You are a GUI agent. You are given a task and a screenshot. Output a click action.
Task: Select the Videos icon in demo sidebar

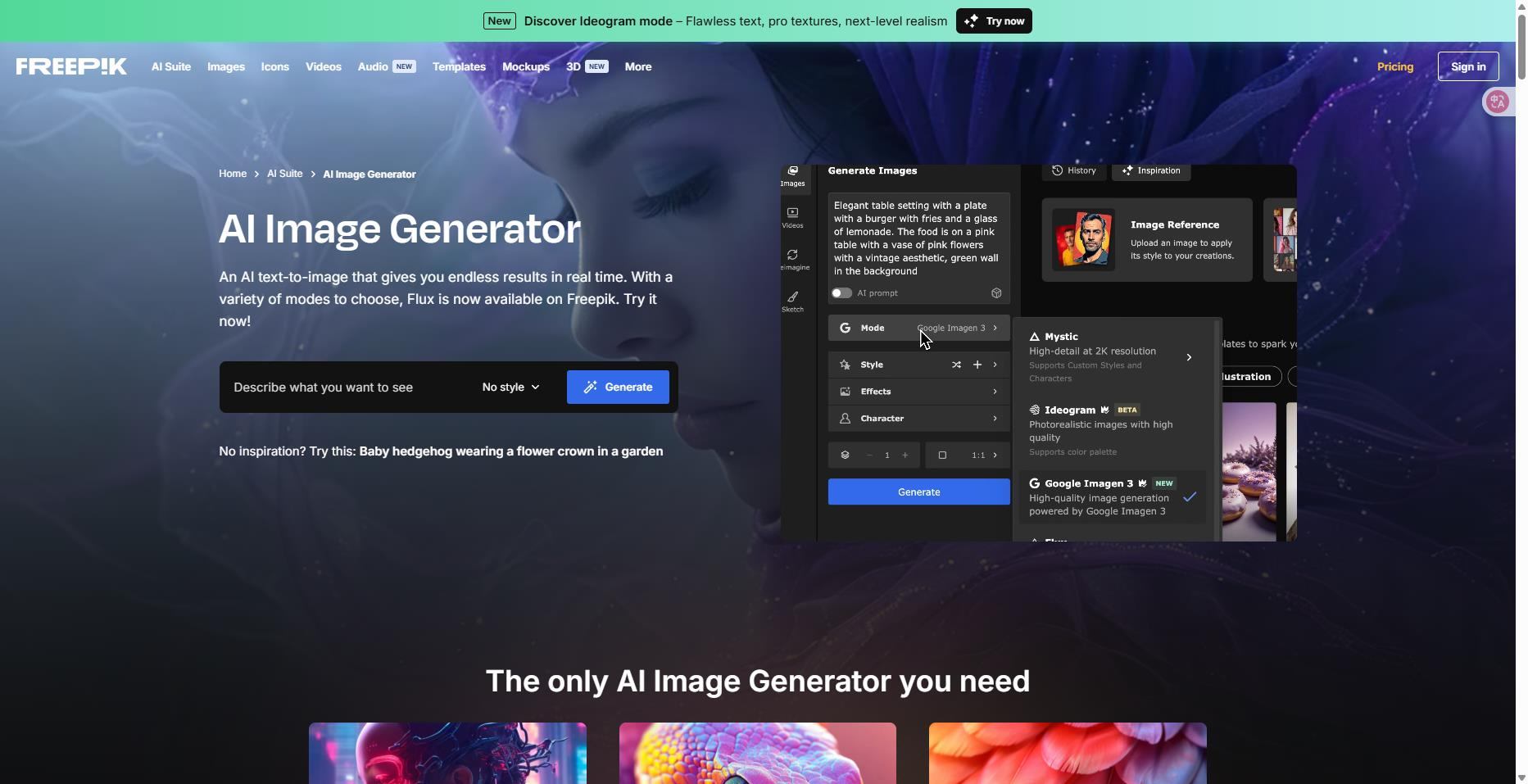tap(792, 212)
